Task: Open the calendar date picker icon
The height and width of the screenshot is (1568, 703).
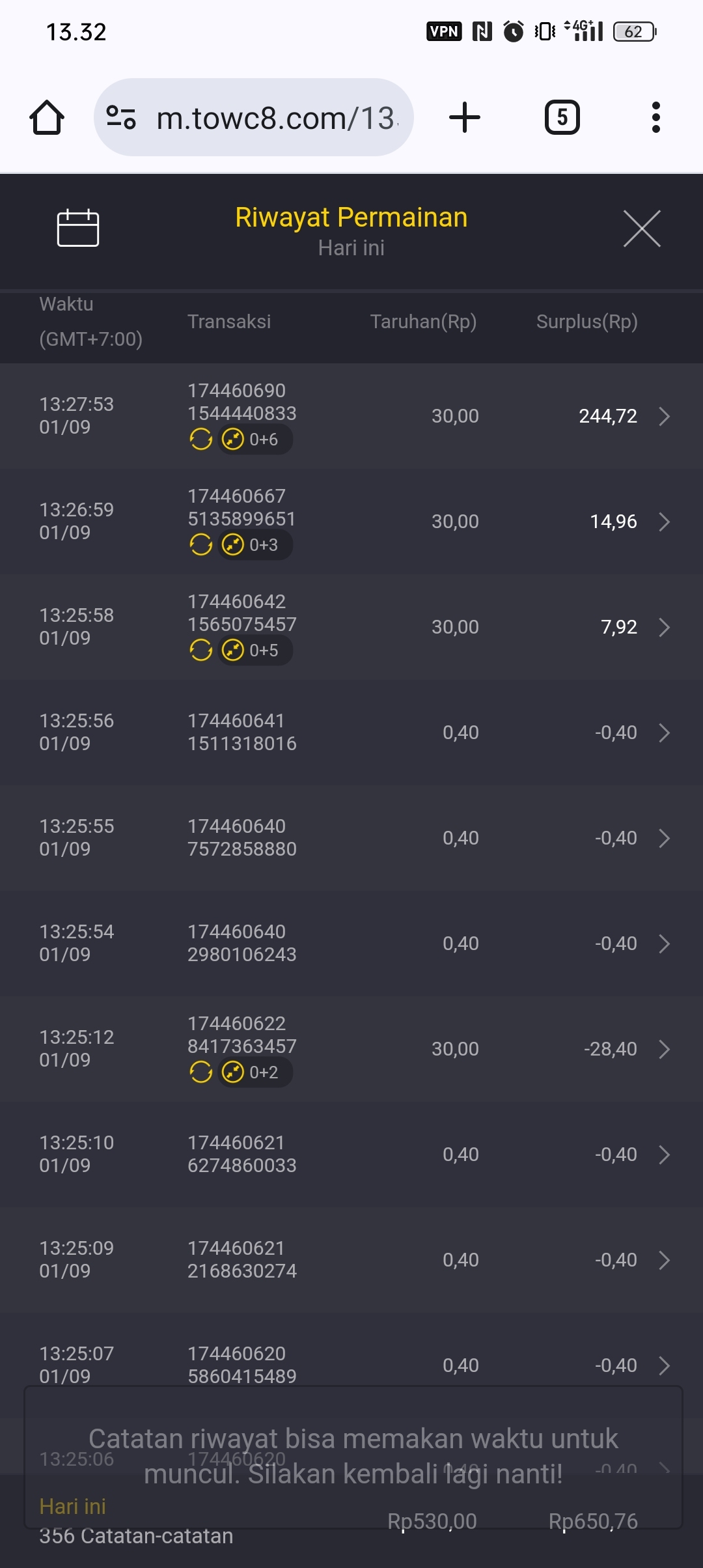Action: tap(78, 229)
